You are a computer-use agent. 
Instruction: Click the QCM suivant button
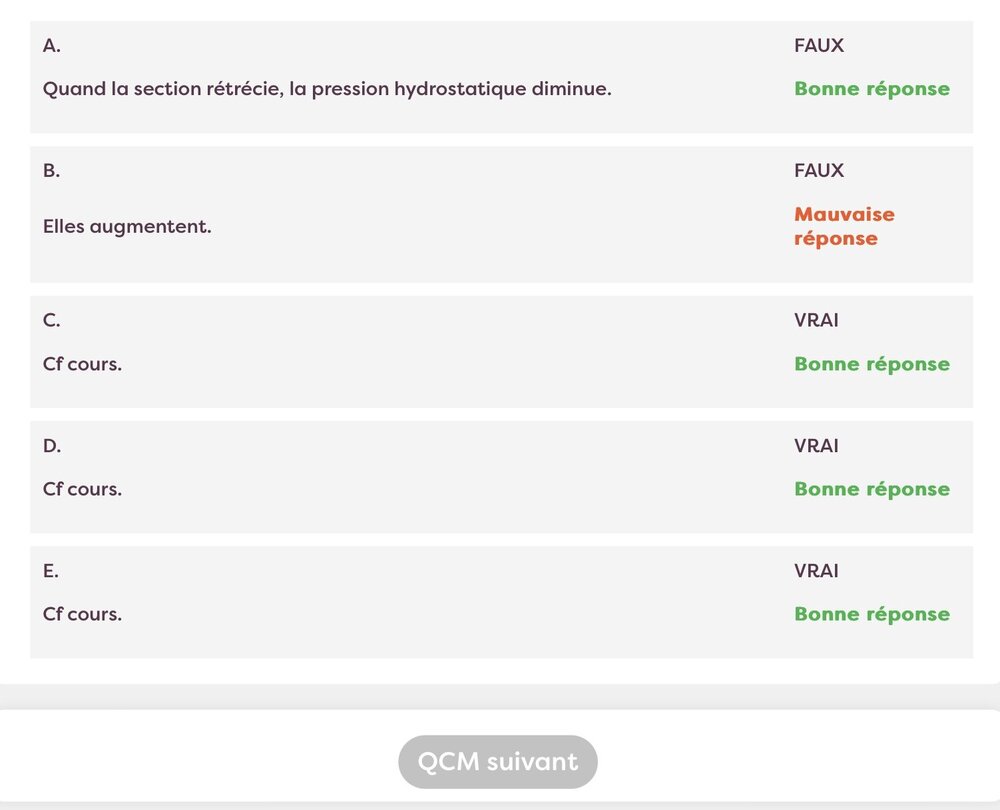click(497, 762)
